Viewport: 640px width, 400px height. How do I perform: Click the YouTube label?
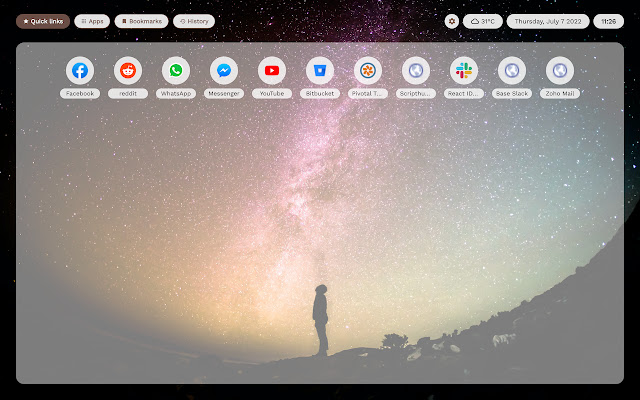coord(272,93)
